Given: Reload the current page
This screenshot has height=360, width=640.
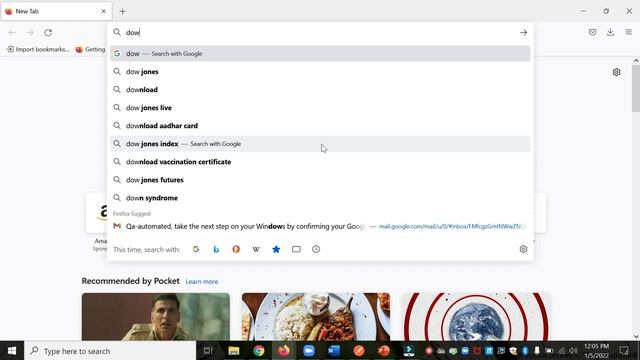Looking at the screenshot, I should [x=48, y=33].
